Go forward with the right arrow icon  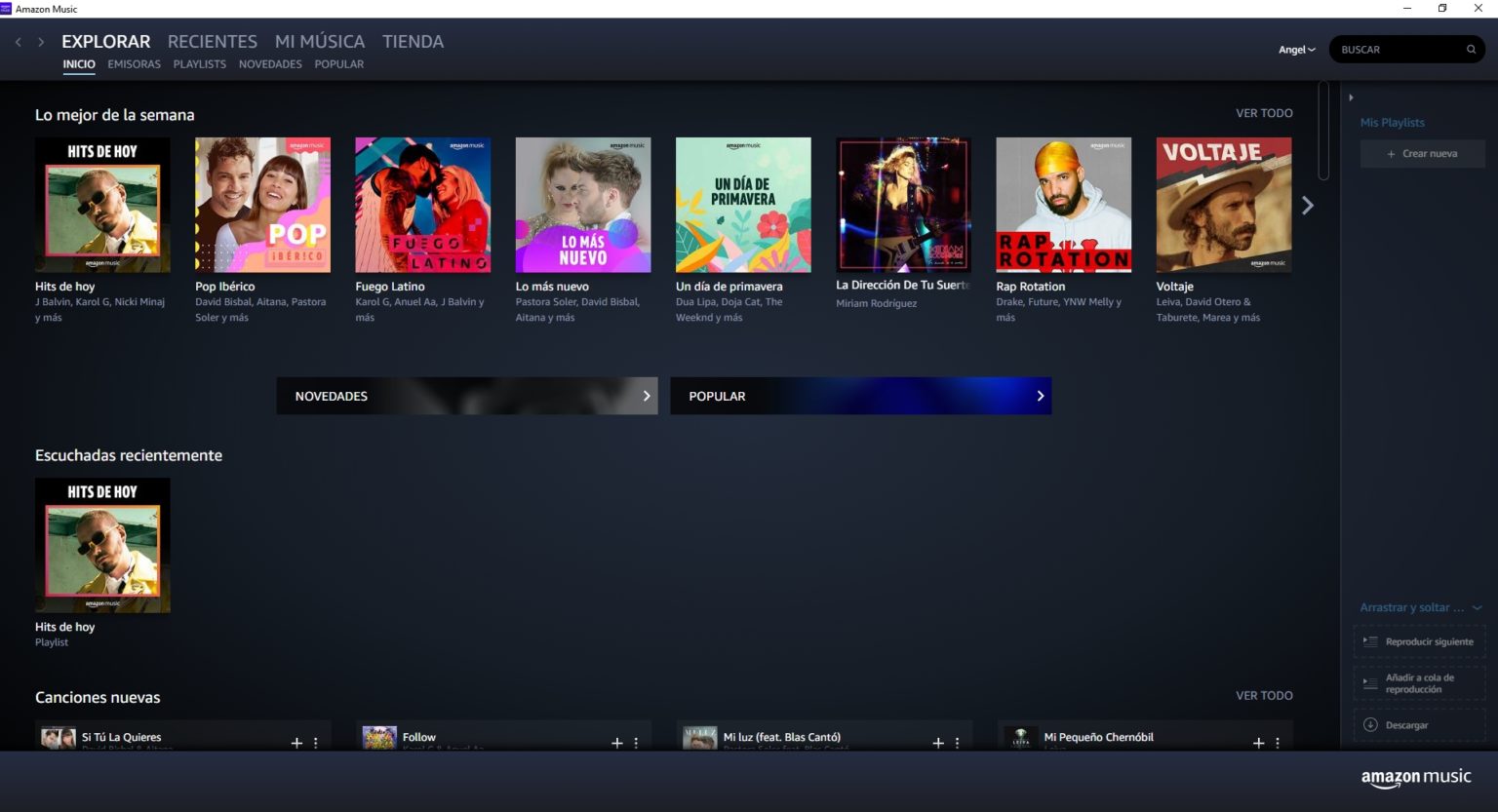41,42
